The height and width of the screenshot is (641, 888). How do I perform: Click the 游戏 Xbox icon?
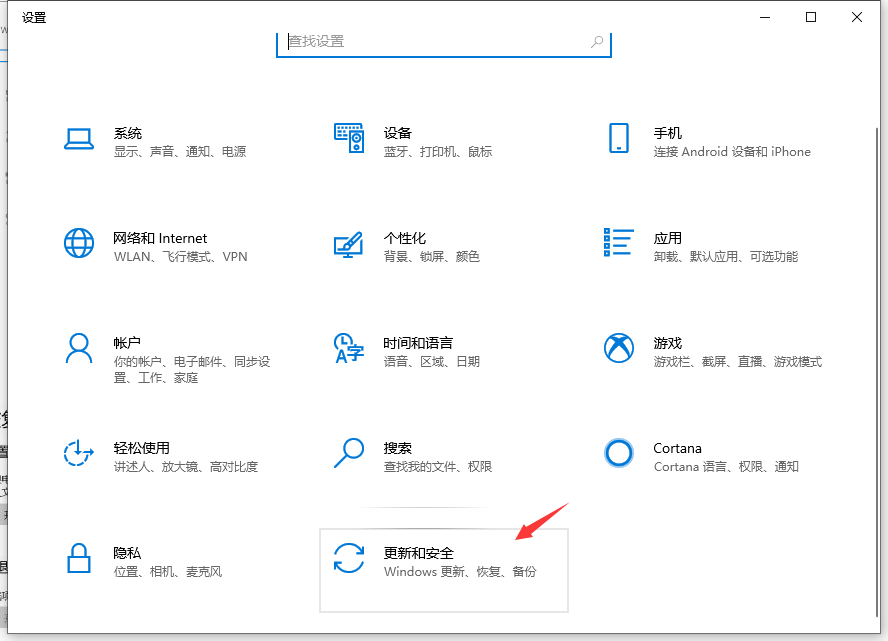pyautogui.click(x=618, y=348)
